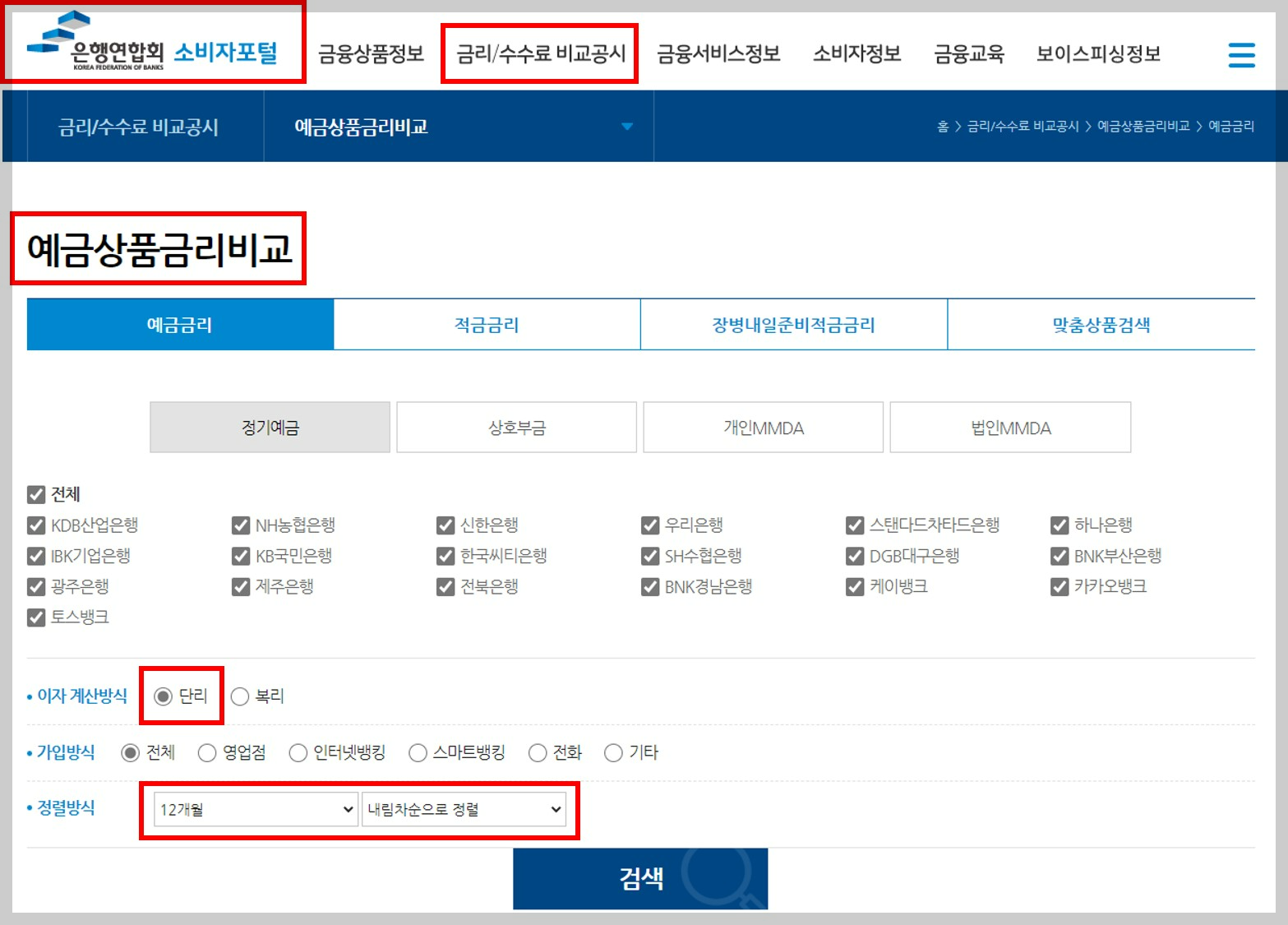This screenshot has width=1288, height=925.
Task: Open the 12개월 period dropdown
Action: tap(256, 810)
